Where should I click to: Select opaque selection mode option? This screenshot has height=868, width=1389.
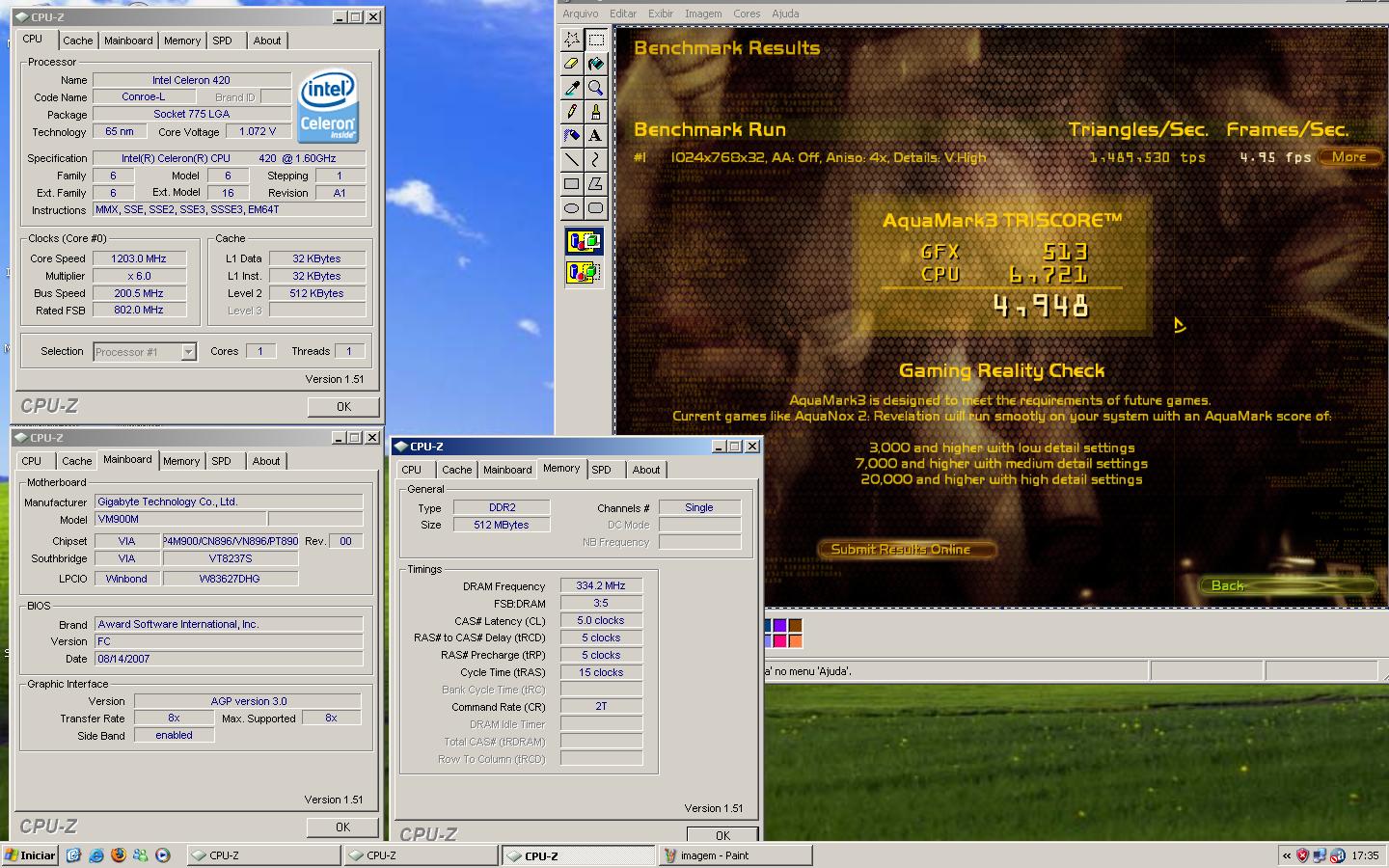(584, 241)
